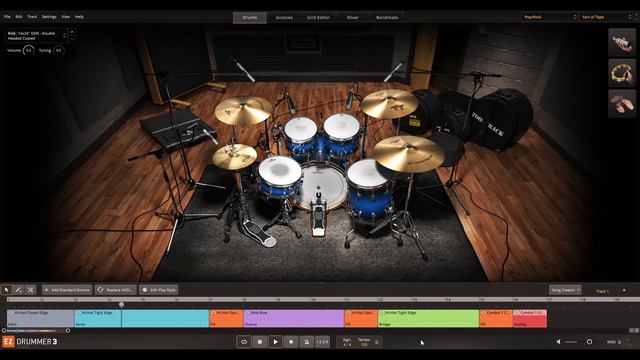Switch to the Grooves tab

pyautogui.click(x=284, y=18)
